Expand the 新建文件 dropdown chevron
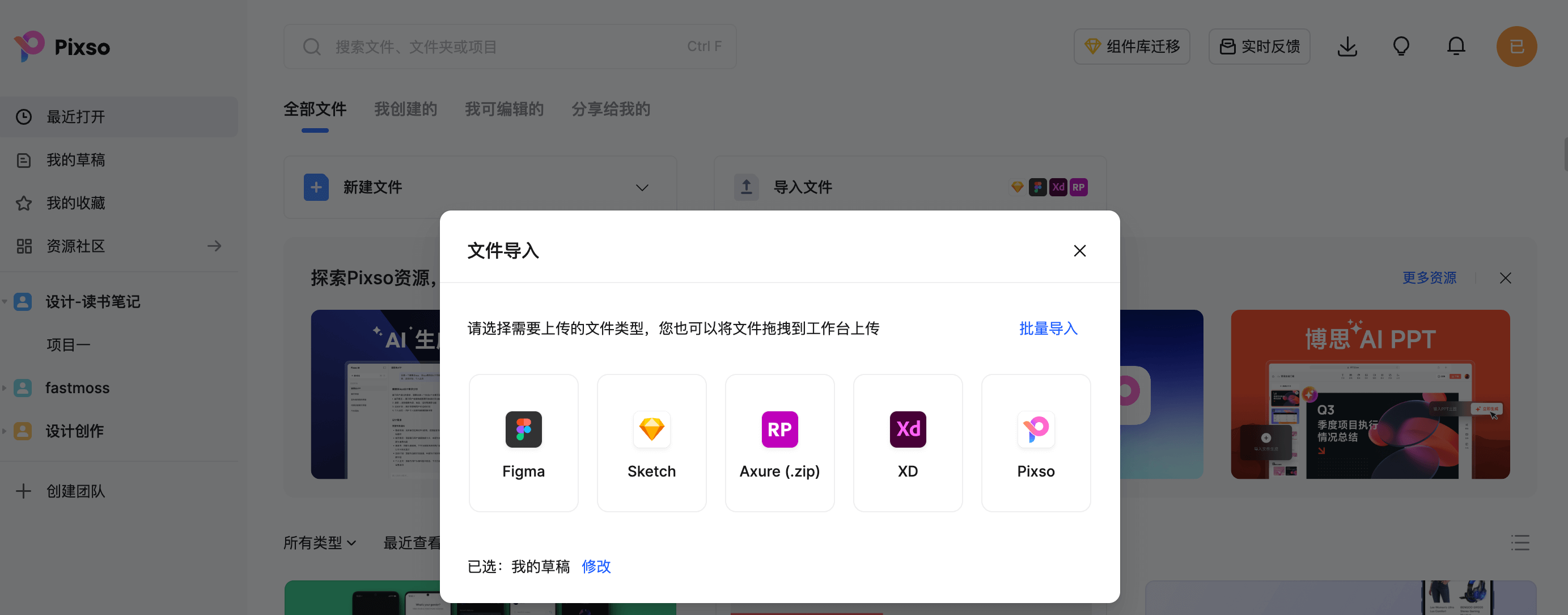The height and width of the screenshot is (615, 1568). coord(642,188)
